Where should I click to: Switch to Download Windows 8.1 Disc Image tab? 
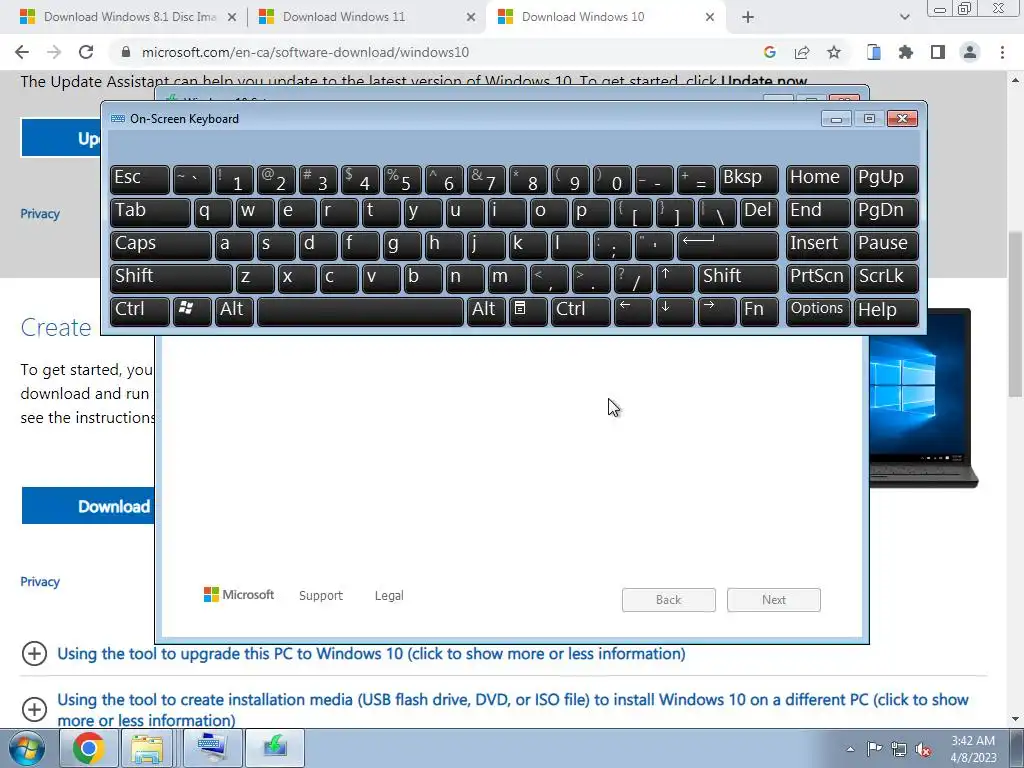click(x=129, y=17)
